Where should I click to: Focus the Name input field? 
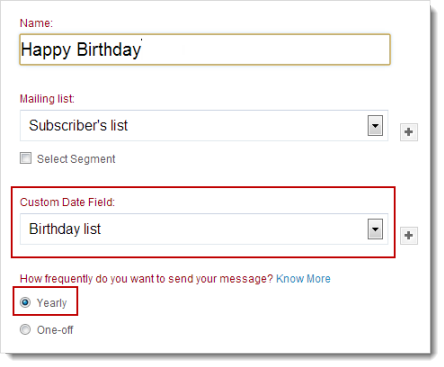click(x=205, y=49)
